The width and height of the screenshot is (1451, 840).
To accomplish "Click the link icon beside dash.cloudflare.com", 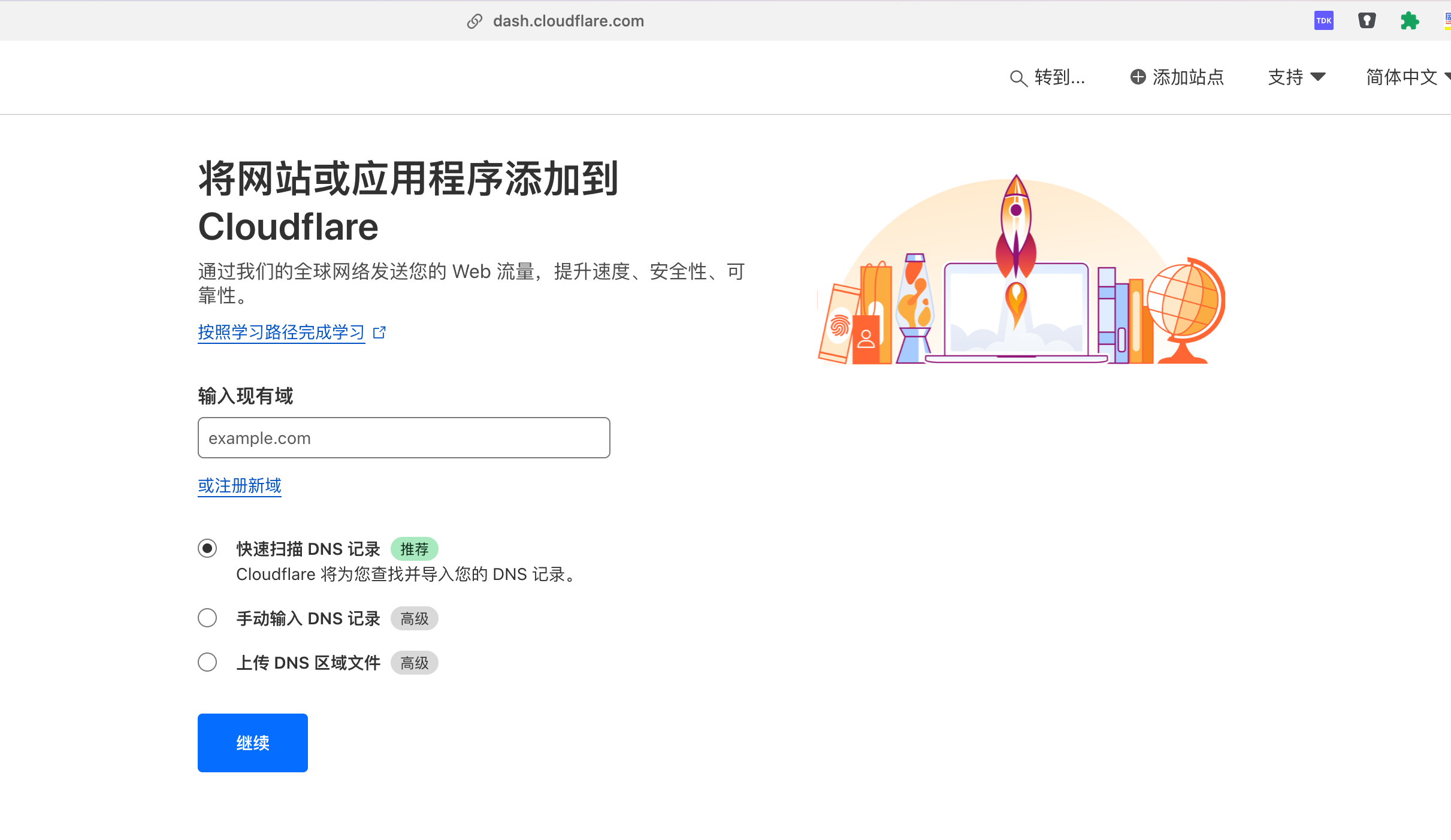I will pyautogui.click(x=474, y=22).
